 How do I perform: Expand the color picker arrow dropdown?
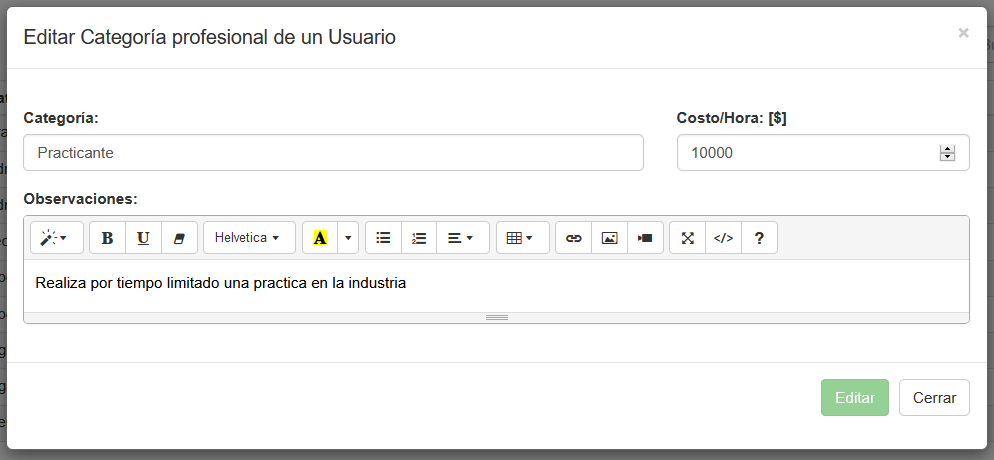click(348, 238)
